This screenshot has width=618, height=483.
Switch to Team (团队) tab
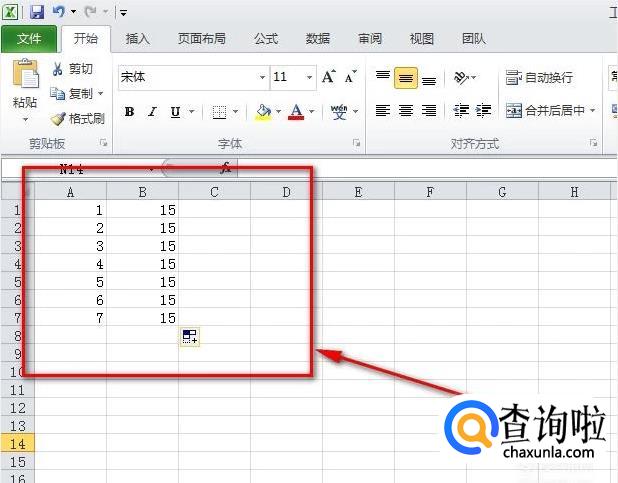473,39
